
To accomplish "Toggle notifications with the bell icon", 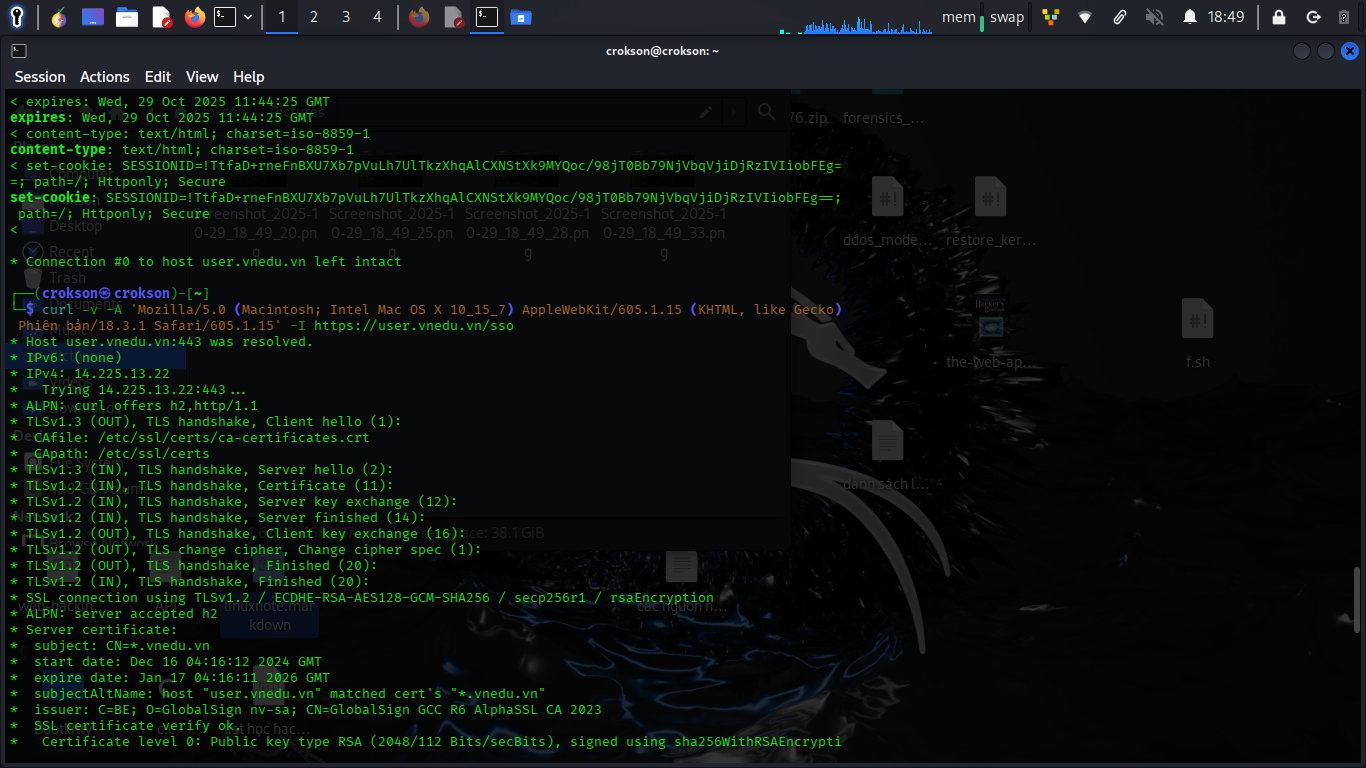I will tap(1191, 16).
